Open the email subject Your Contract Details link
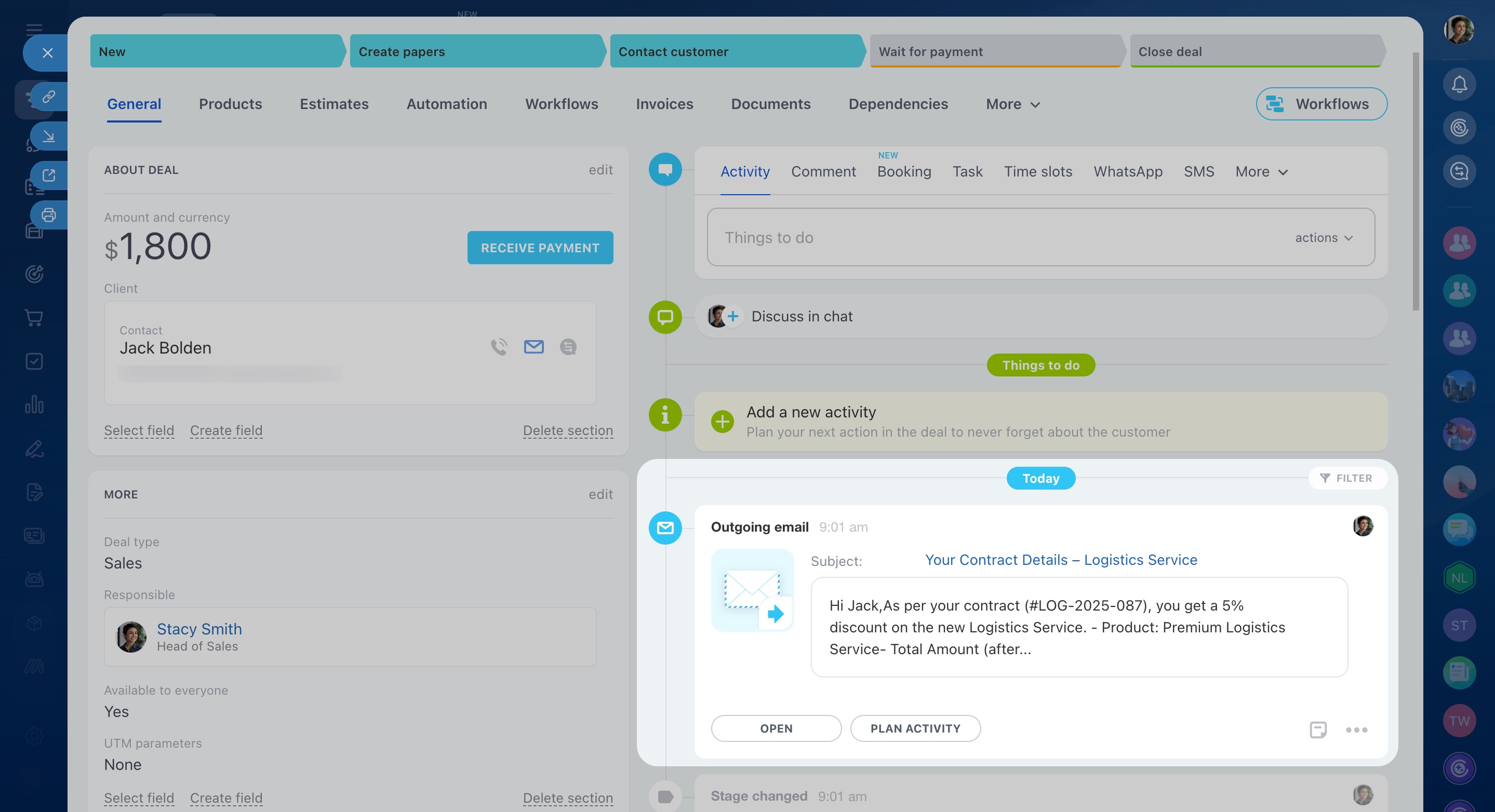This screenshot has height=812, width=1495. [1060, 560]
